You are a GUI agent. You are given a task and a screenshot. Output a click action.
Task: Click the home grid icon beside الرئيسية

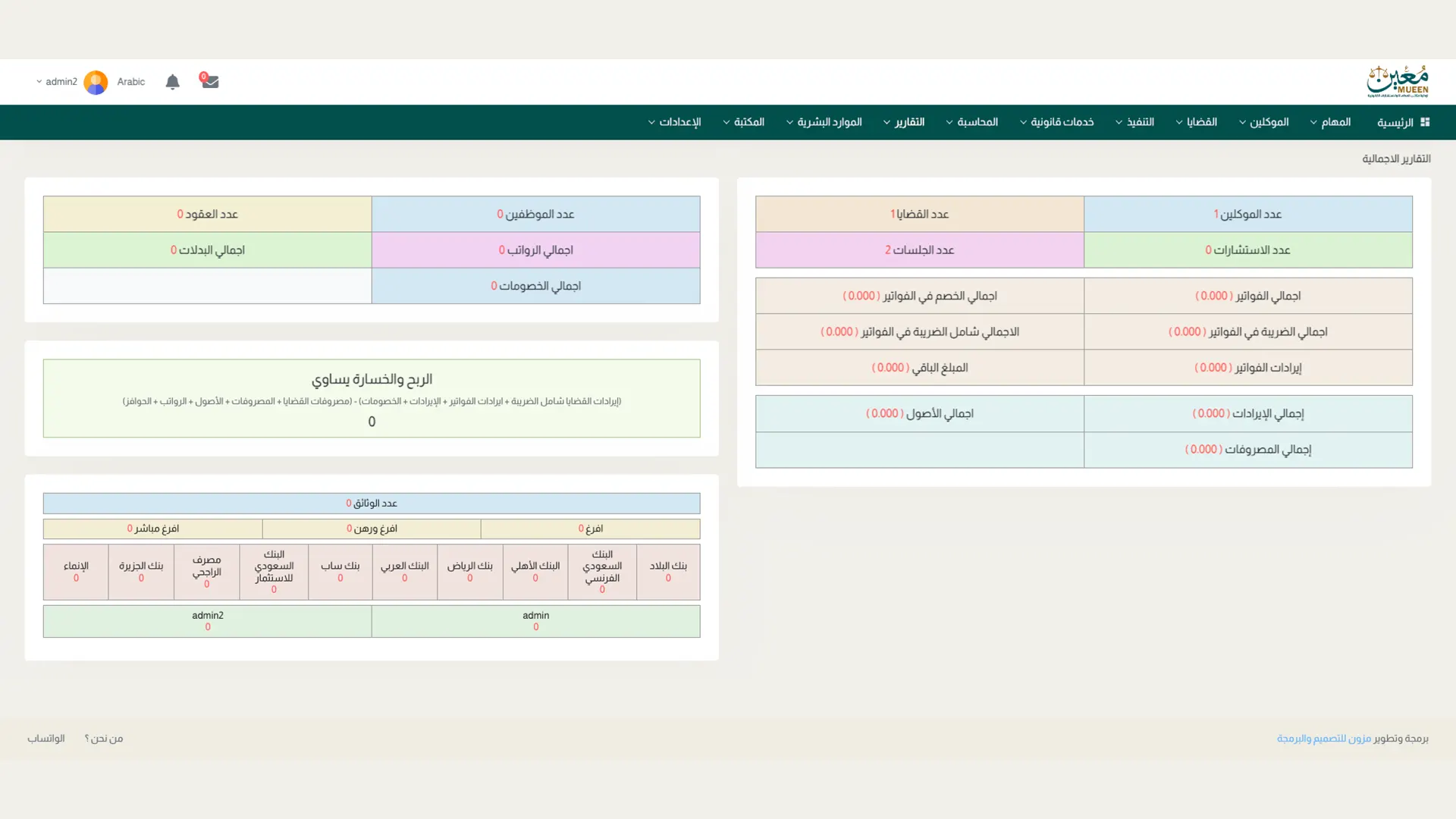point(1425,122)
